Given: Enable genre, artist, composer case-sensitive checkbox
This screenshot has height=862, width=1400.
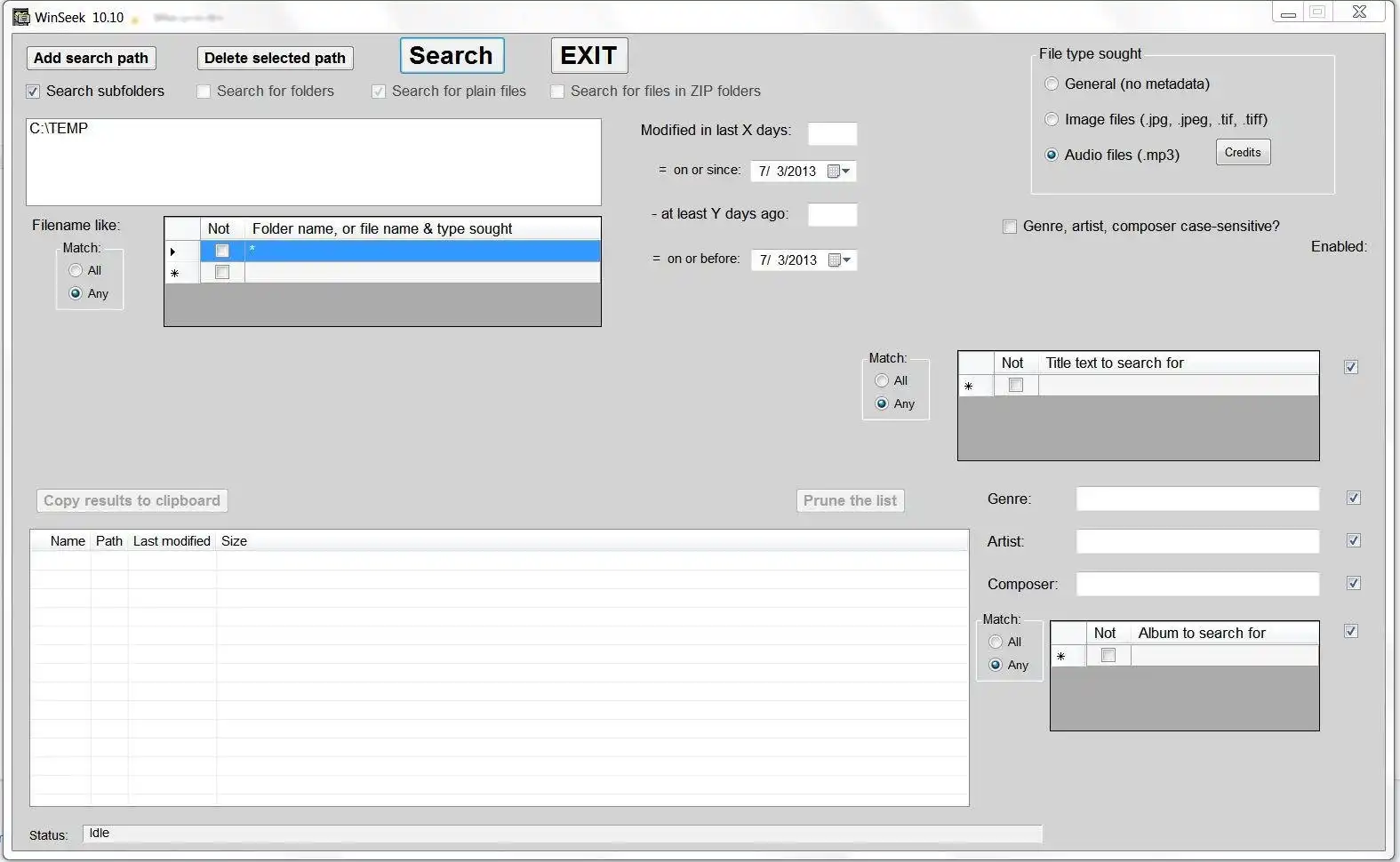Looking at the screenshot, I should [1010, 227].
